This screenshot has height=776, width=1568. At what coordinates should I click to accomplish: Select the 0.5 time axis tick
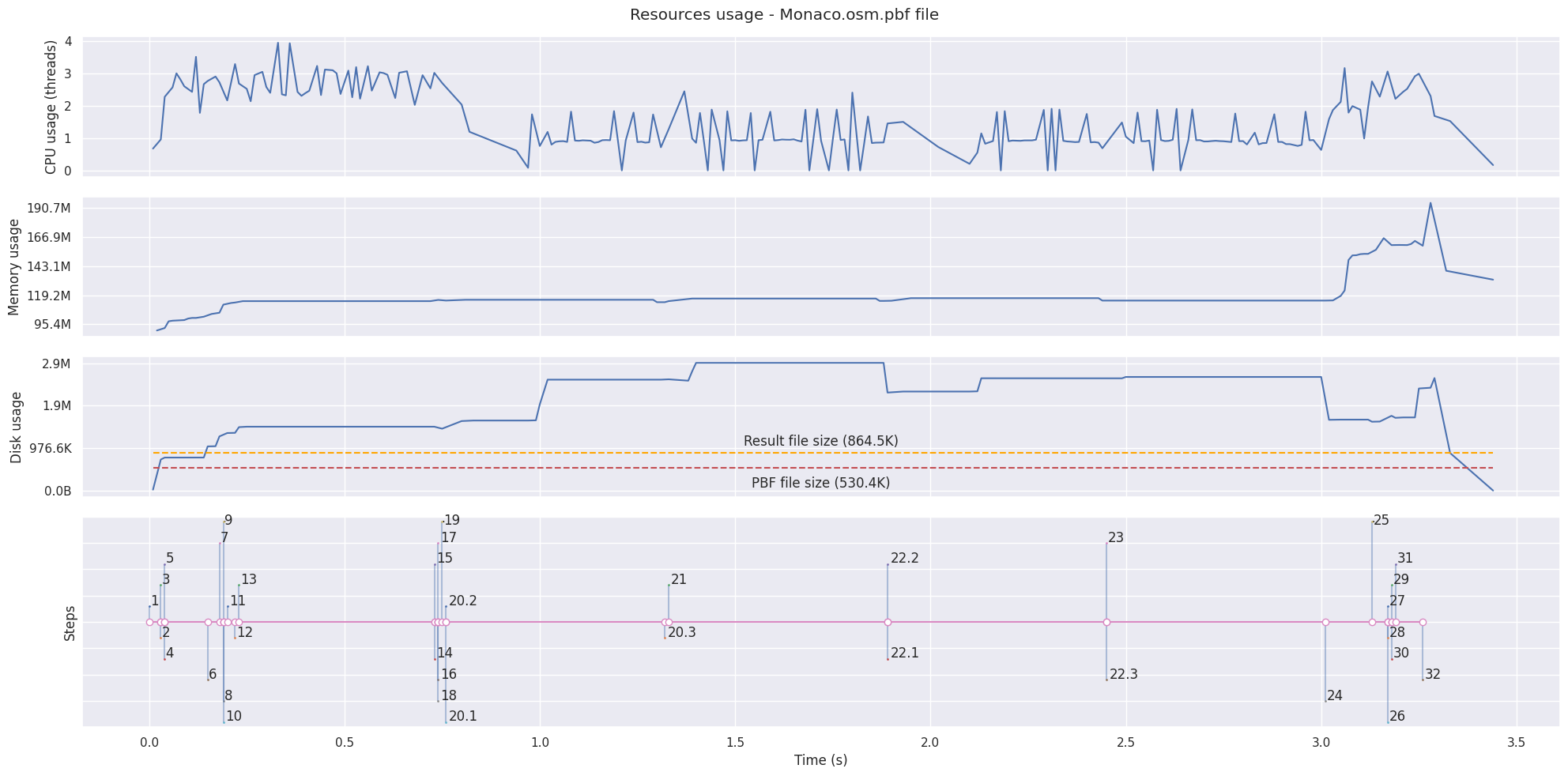pyautogui.click(x=345, y=743)
